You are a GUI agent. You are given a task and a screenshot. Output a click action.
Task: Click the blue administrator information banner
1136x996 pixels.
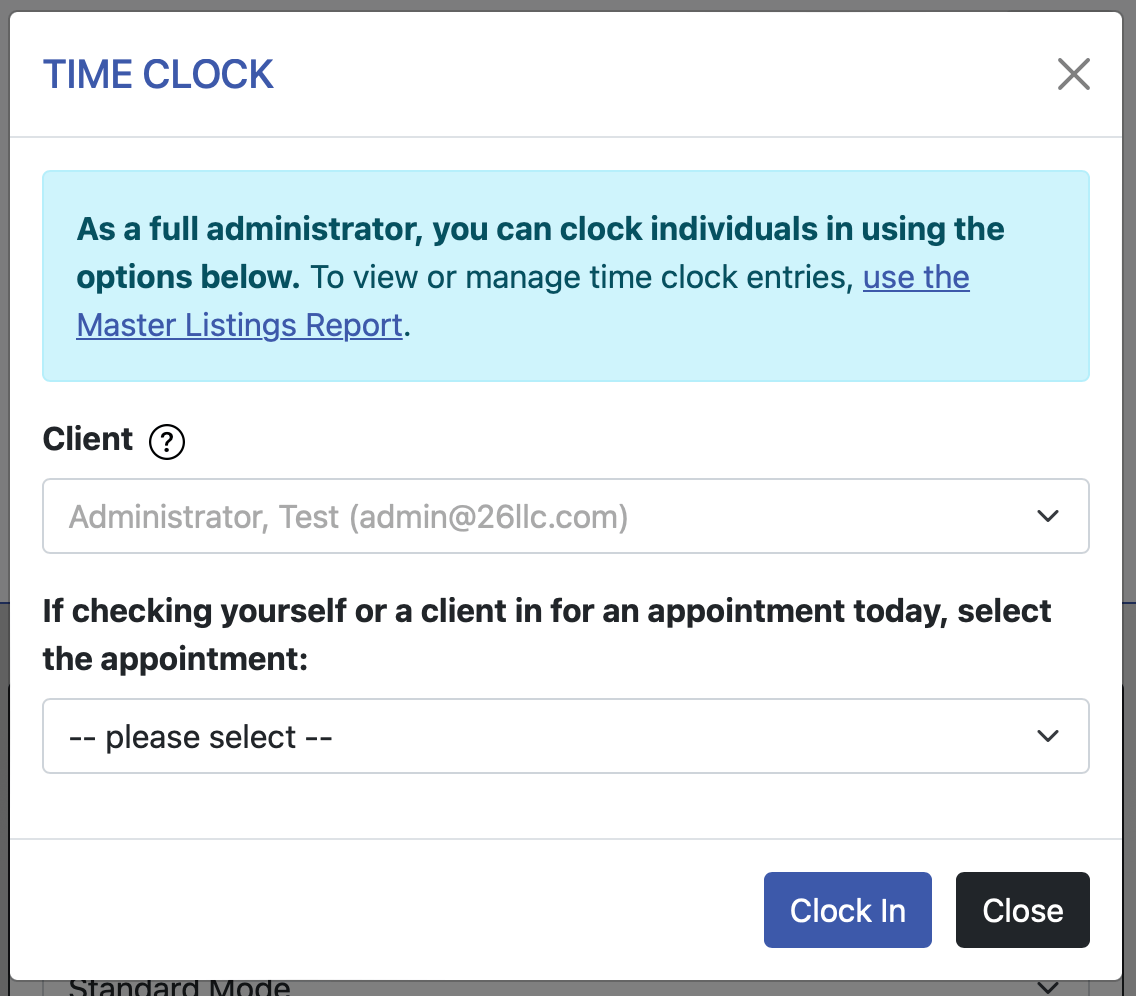coord(565,276)
